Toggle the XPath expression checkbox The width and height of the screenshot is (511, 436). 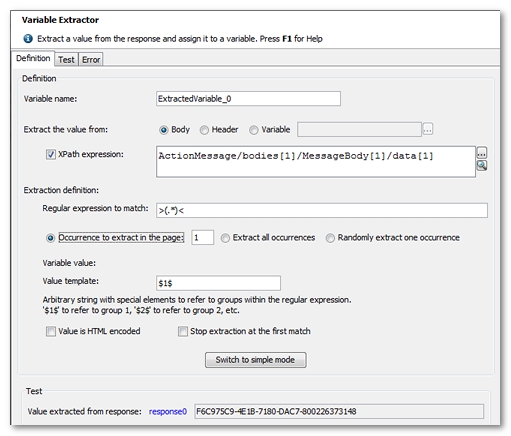(51, 155)
